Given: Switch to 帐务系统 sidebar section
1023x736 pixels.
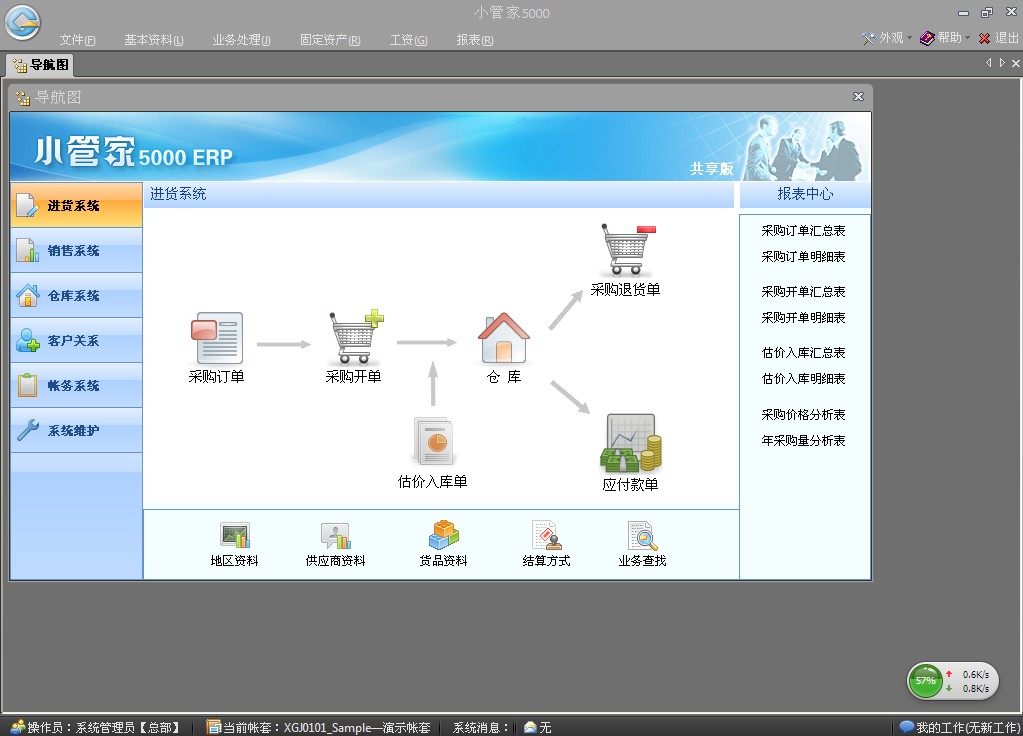Looking at the screenshot, I should (76, 386).
